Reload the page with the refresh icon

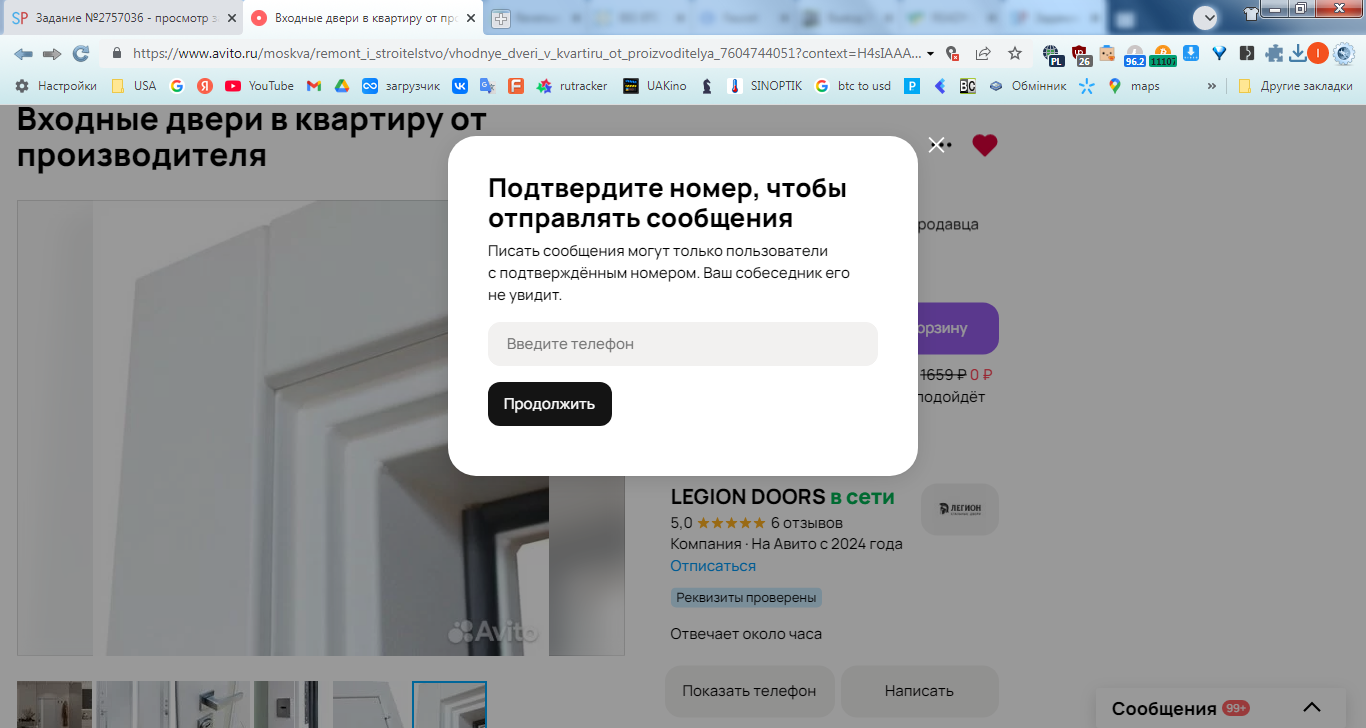click(81, 54)
